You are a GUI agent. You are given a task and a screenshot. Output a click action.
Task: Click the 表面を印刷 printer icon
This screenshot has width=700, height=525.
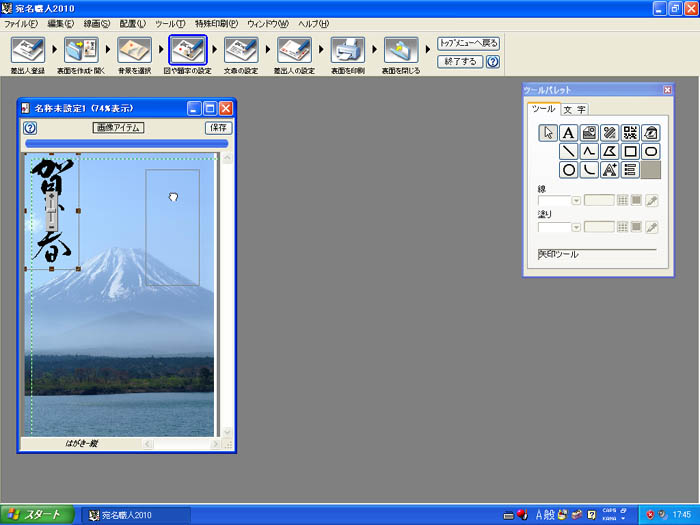point(346,50)
